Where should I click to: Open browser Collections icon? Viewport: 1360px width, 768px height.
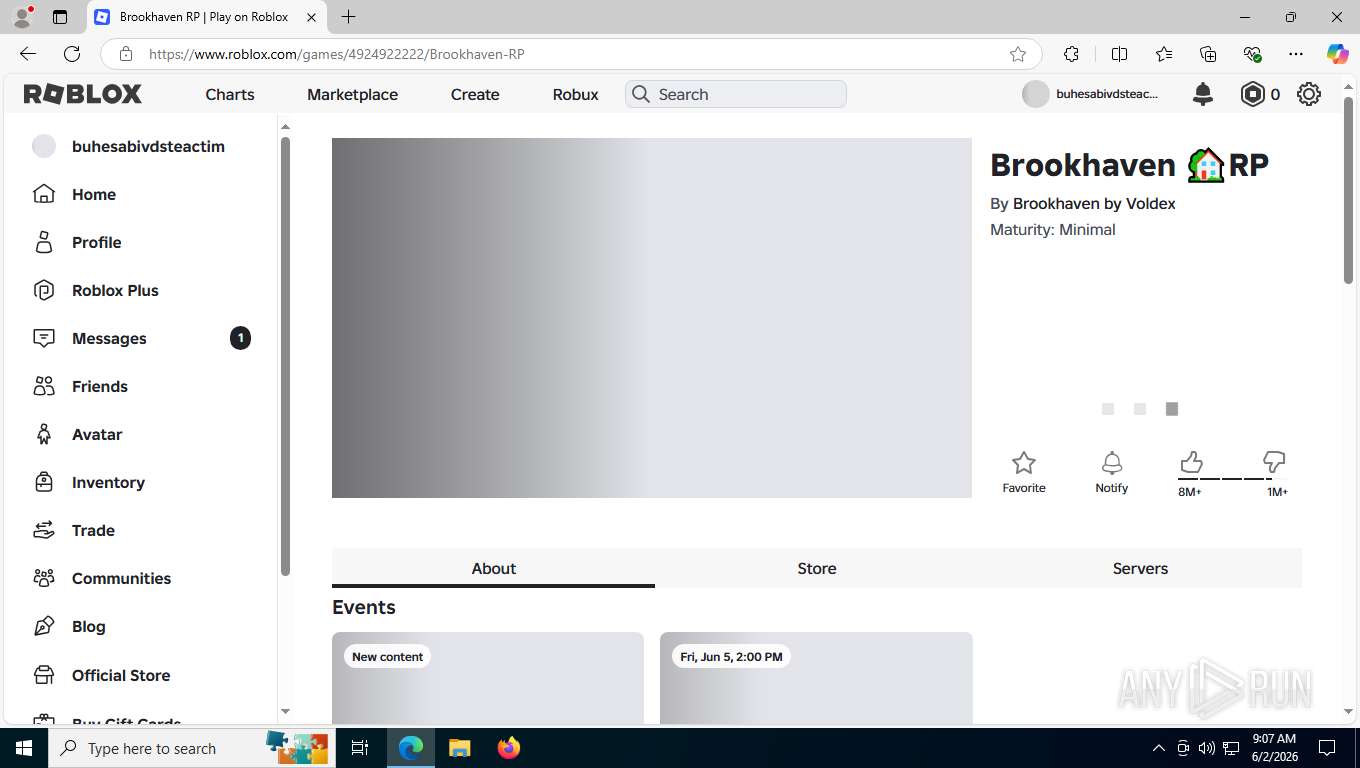pyautogui.click(x=1208, y=54)
